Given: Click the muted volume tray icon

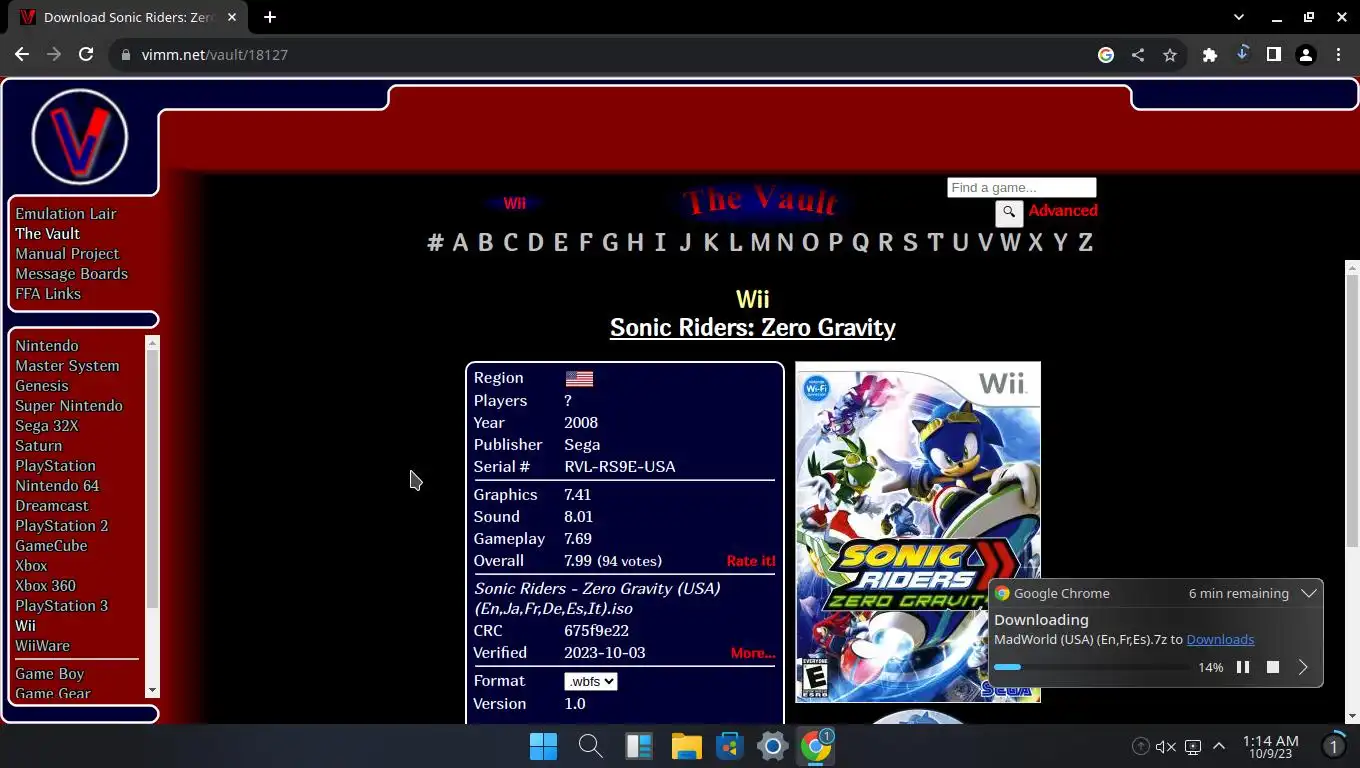Looking at the screenshot, I should pyautogui.click(x=1165, y=746).
